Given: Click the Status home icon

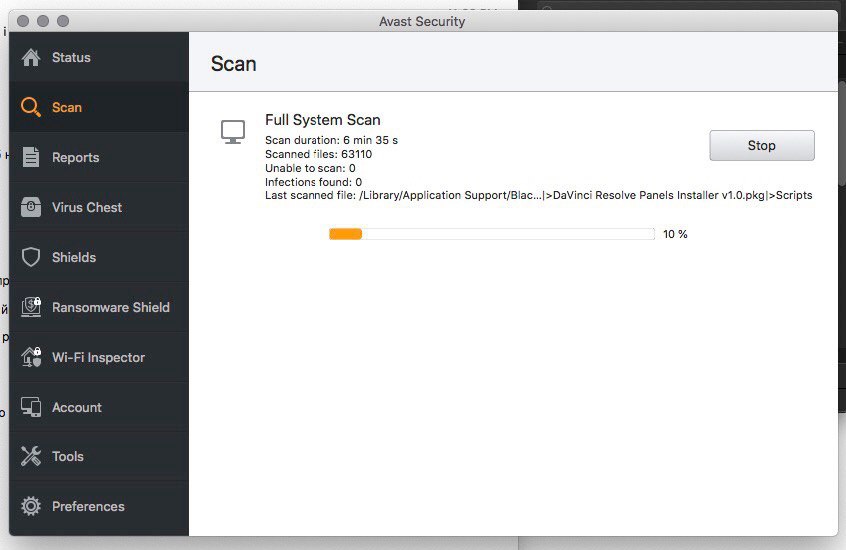Looking at the screenshot, I should click(x=31, y=57).
